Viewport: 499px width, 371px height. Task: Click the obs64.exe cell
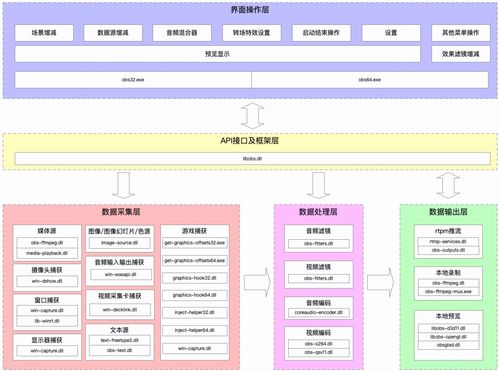coord(370,80)
